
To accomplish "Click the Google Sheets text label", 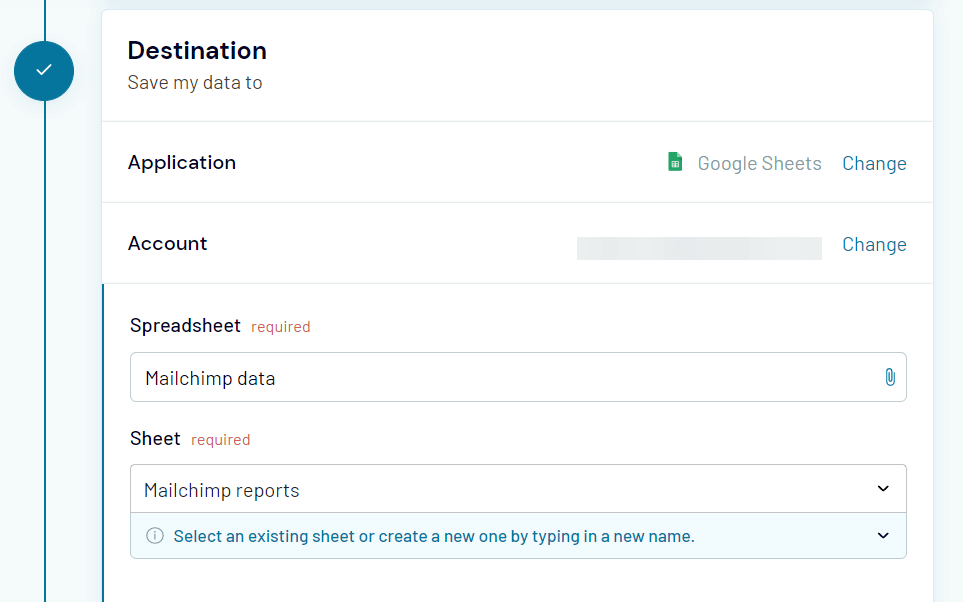I will click(x=759, y=163).
